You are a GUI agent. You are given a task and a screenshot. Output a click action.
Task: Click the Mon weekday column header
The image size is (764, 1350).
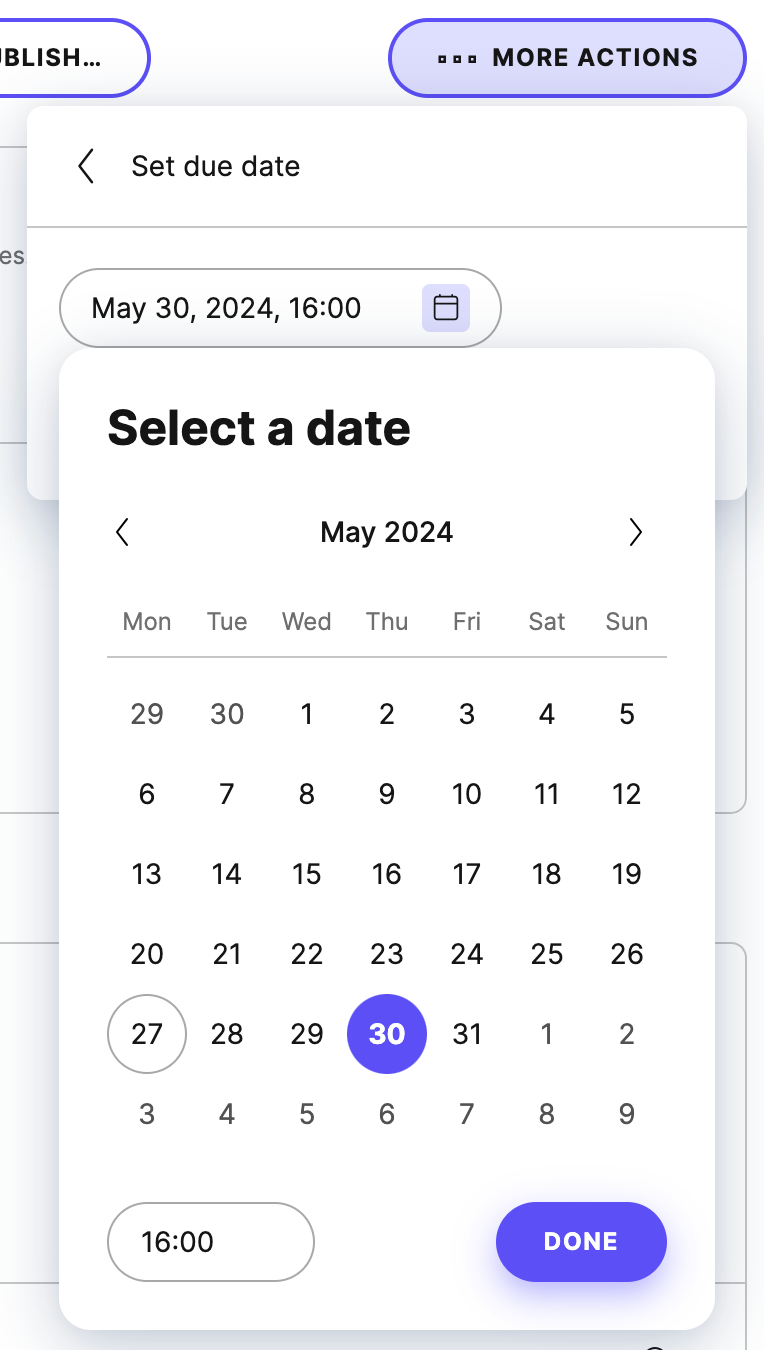point(147,621)
